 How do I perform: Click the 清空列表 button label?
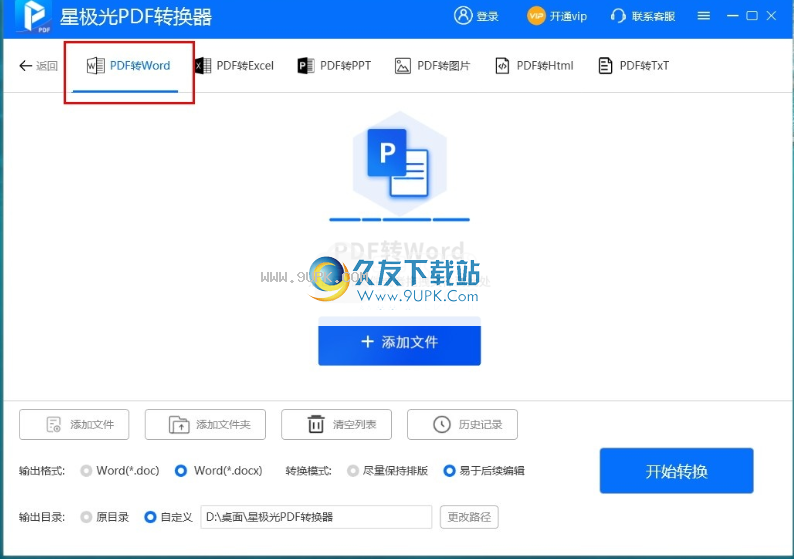354,424
